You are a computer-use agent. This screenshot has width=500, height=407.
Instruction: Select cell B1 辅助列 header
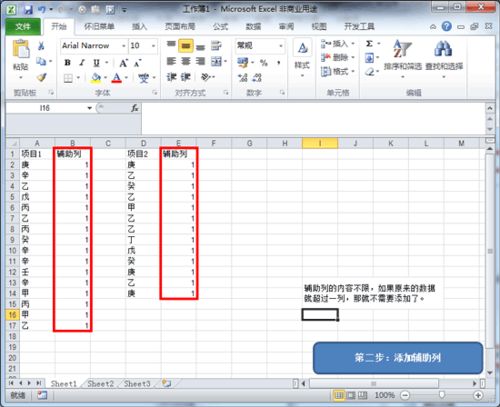tap(73, 154)
